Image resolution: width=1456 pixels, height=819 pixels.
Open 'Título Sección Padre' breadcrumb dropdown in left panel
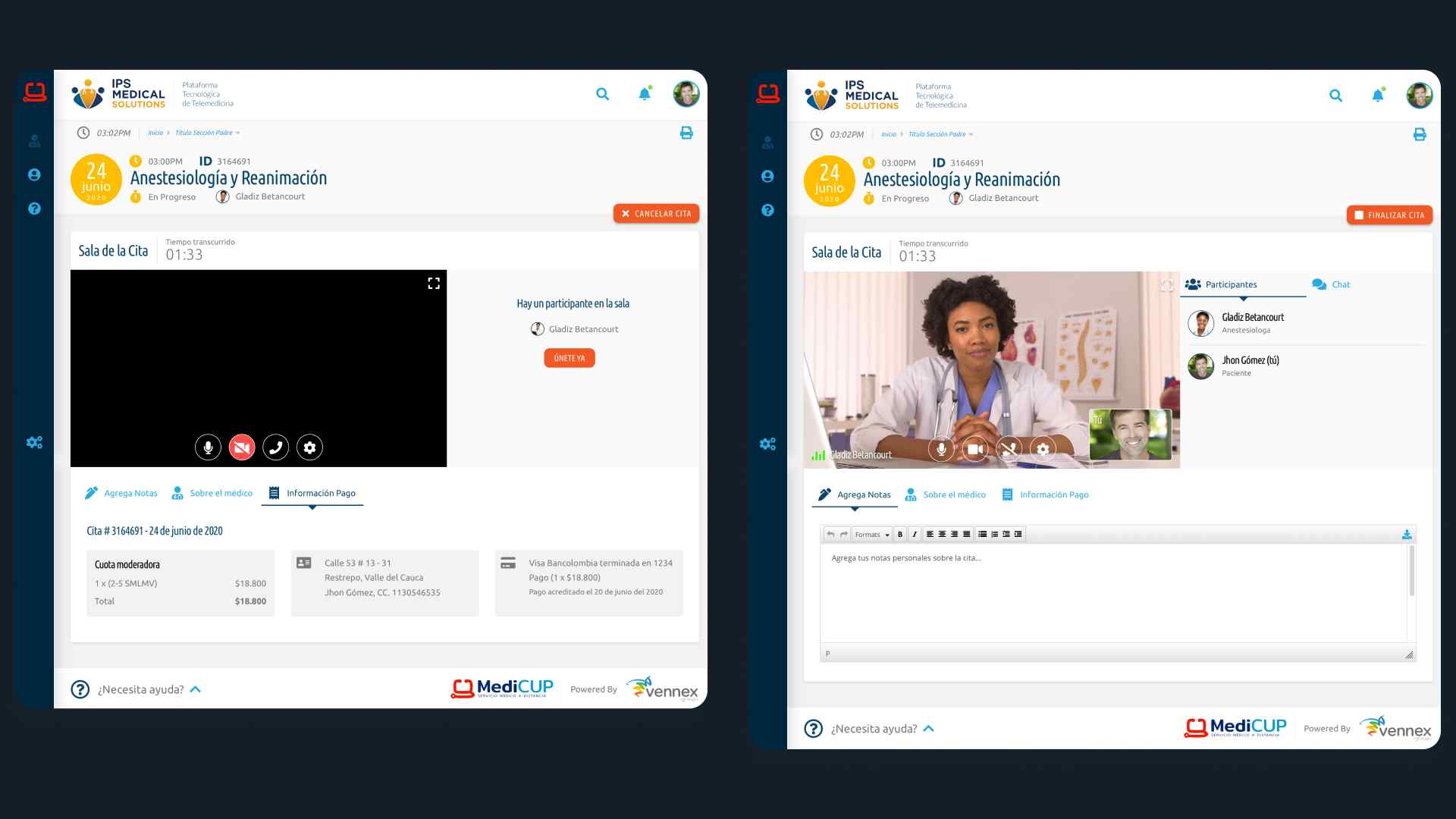[208, 133]
